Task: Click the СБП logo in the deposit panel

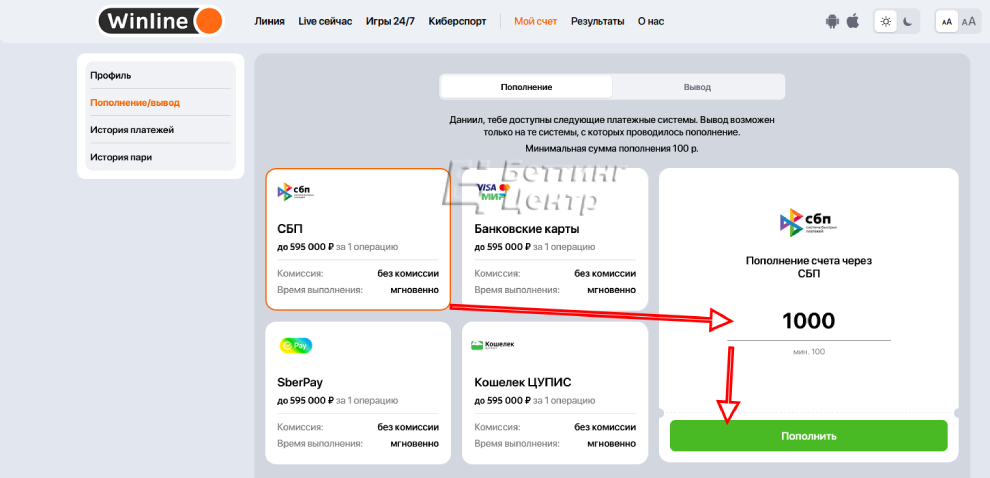Action: coord(809,222)
